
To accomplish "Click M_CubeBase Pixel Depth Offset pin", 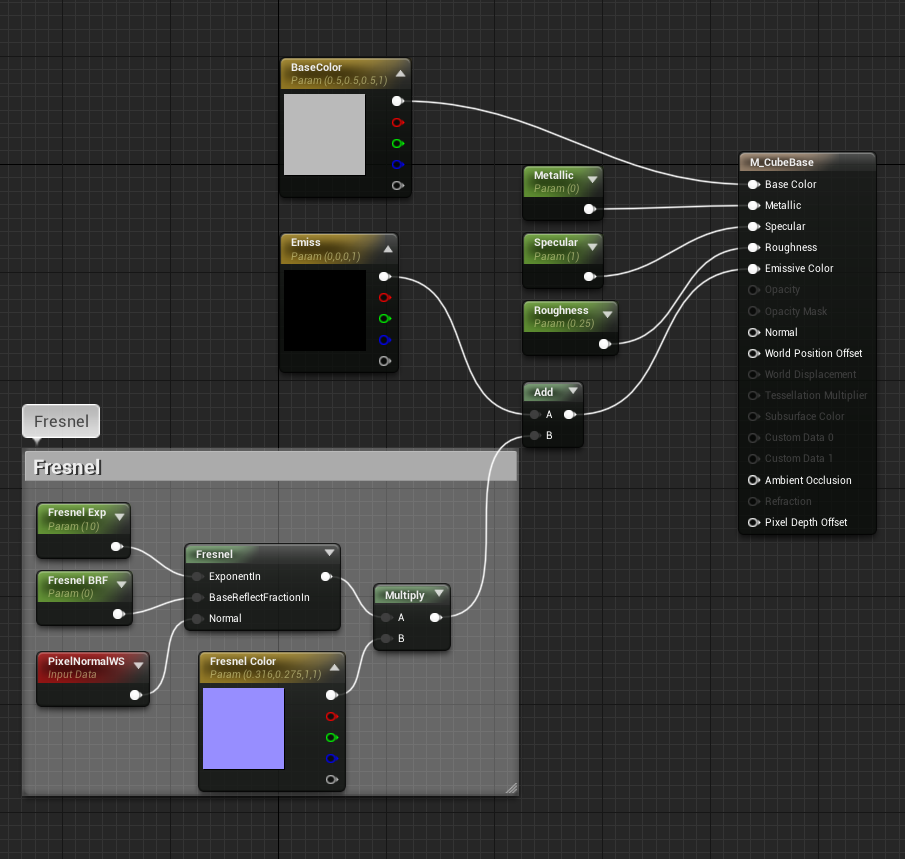I will point(754,522).
